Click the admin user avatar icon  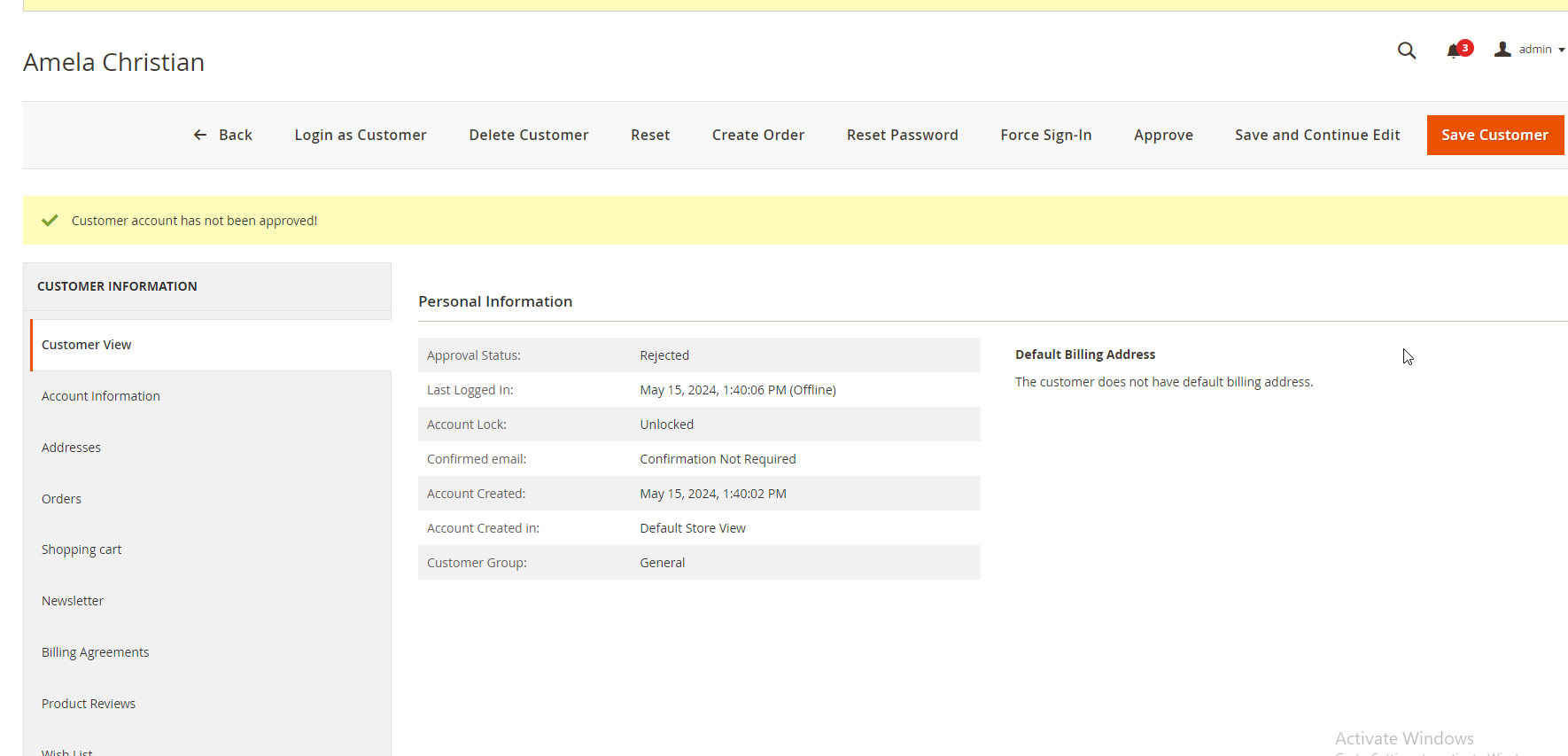[1502, 50]
